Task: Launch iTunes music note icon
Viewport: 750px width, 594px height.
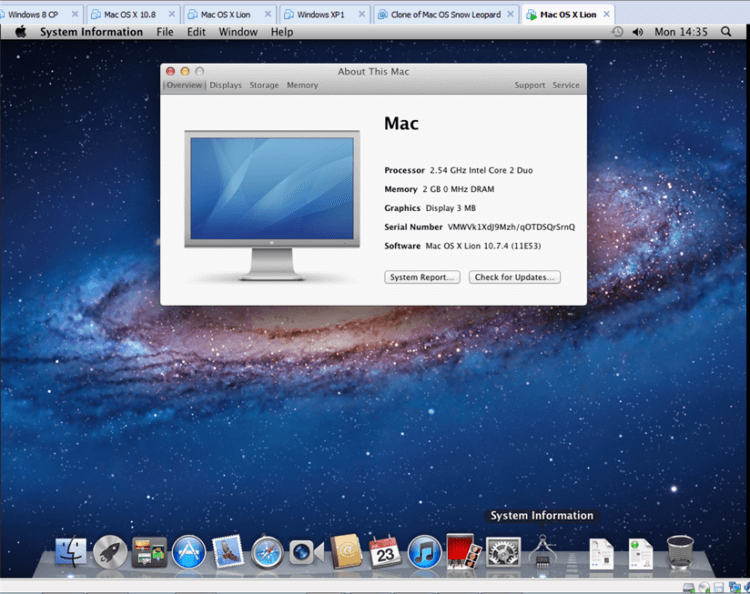Action: (x=424, y=552)
